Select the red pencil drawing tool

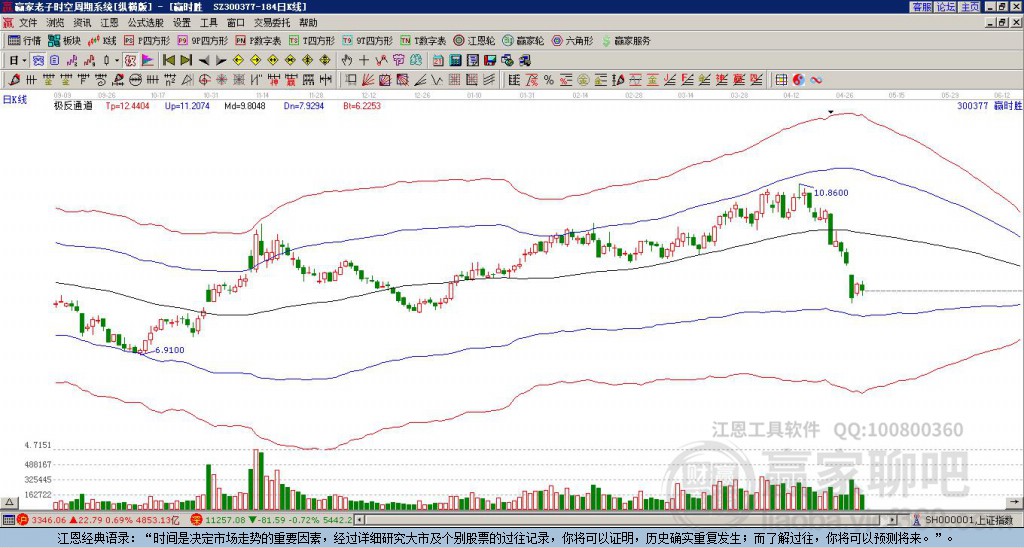tap(13, 80)
